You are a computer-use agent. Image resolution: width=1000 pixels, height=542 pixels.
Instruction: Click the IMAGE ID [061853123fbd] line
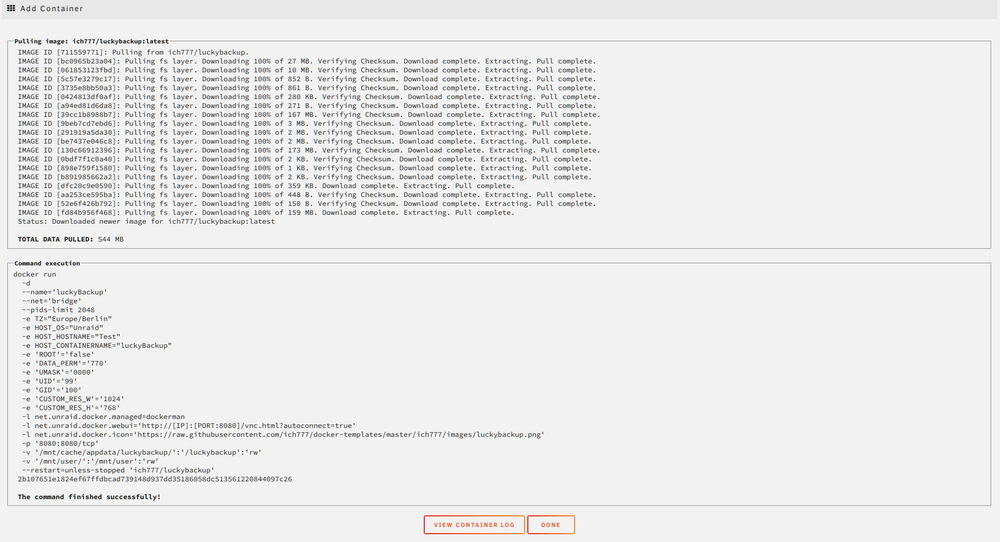click(307, 70)
